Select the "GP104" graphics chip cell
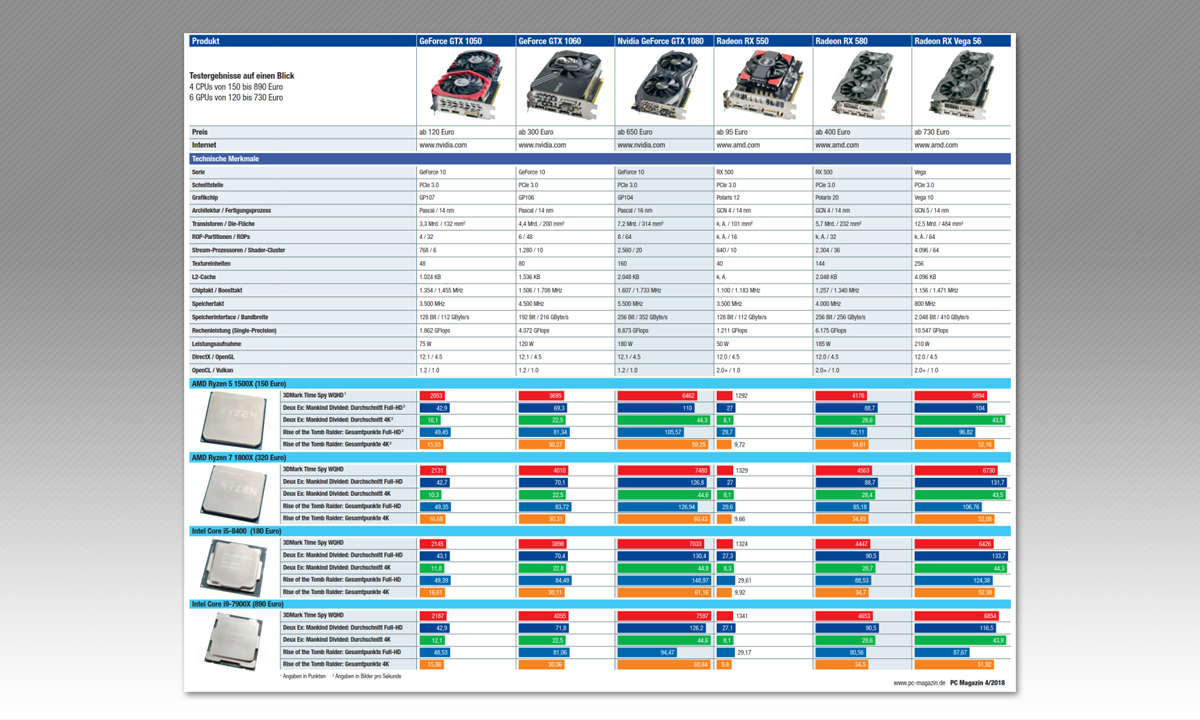Image resolution: width=1200 pixels, height=720 pixels. tap(664, 198)
